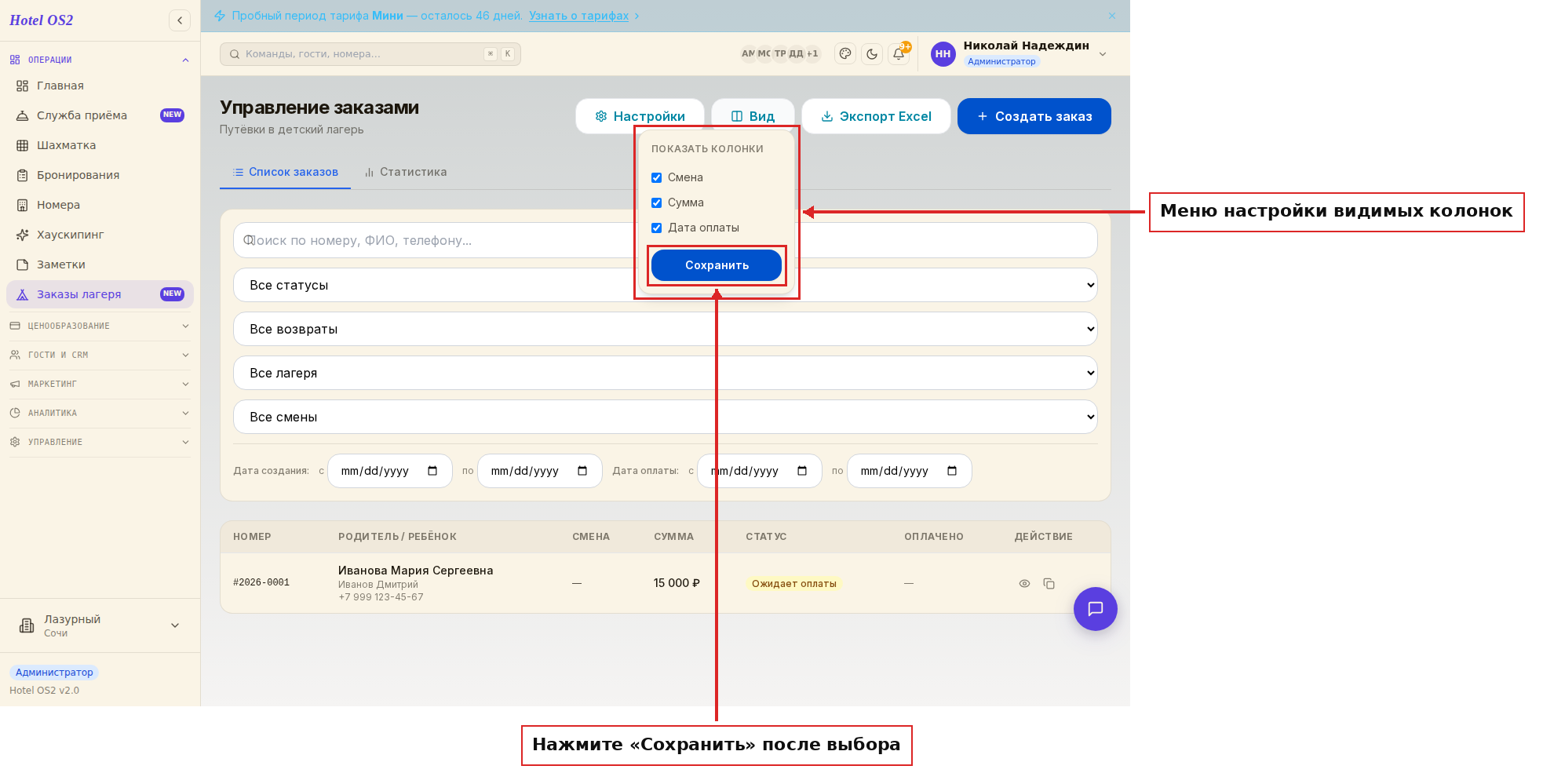Open Хаускипинг page
This screenshot has width=1543, height=784.
(100, 235)
